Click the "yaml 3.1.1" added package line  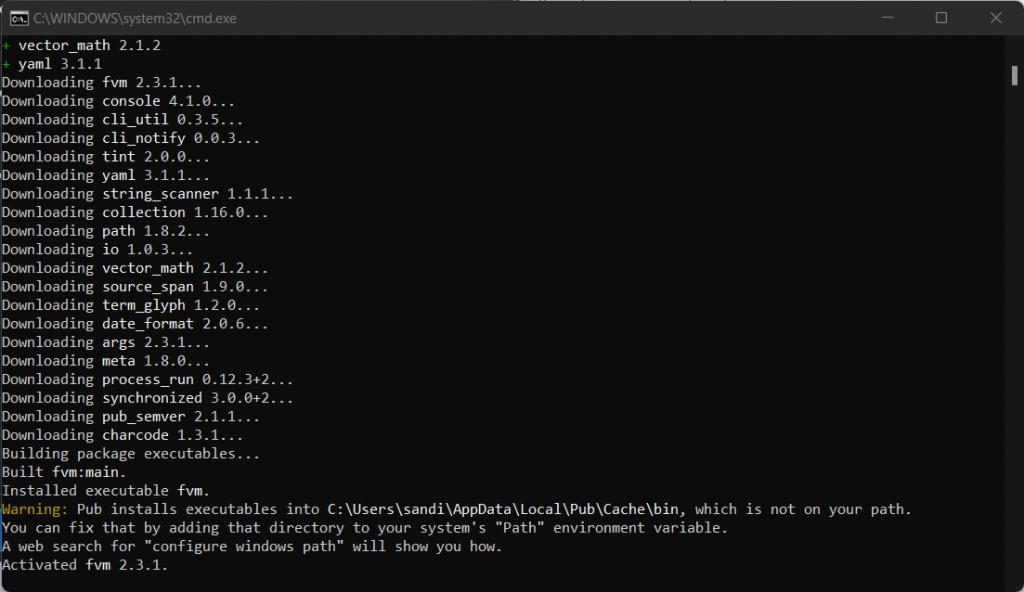[60, 64]
